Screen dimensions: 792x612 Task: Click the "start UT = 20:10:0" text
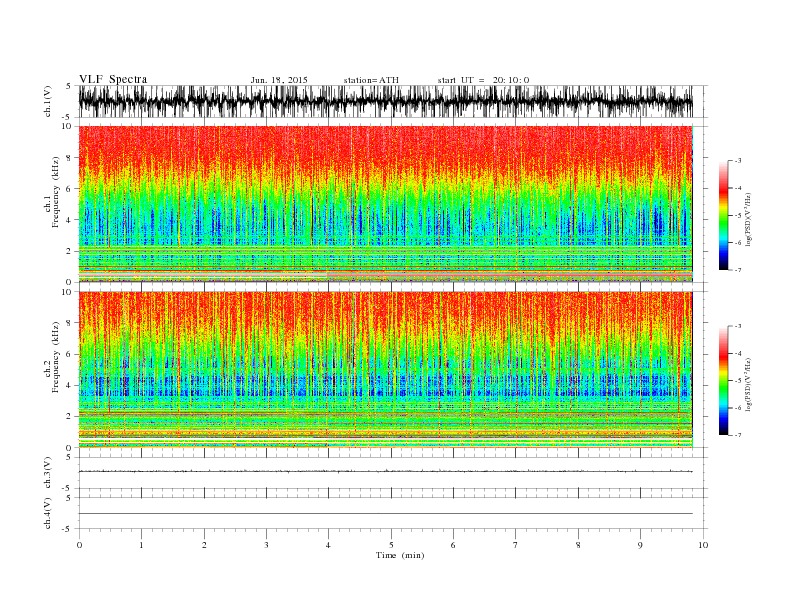pos(483,80)
